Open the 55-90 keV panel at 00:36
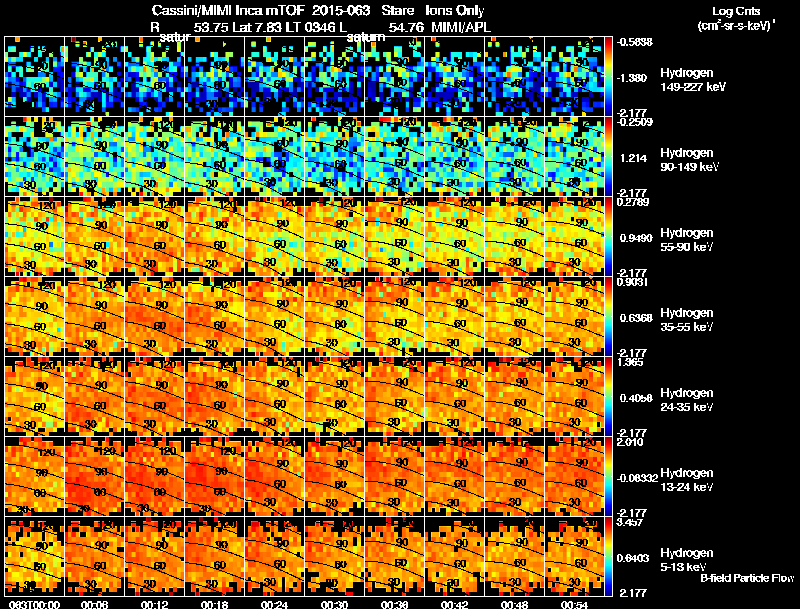 click(394, 236)
